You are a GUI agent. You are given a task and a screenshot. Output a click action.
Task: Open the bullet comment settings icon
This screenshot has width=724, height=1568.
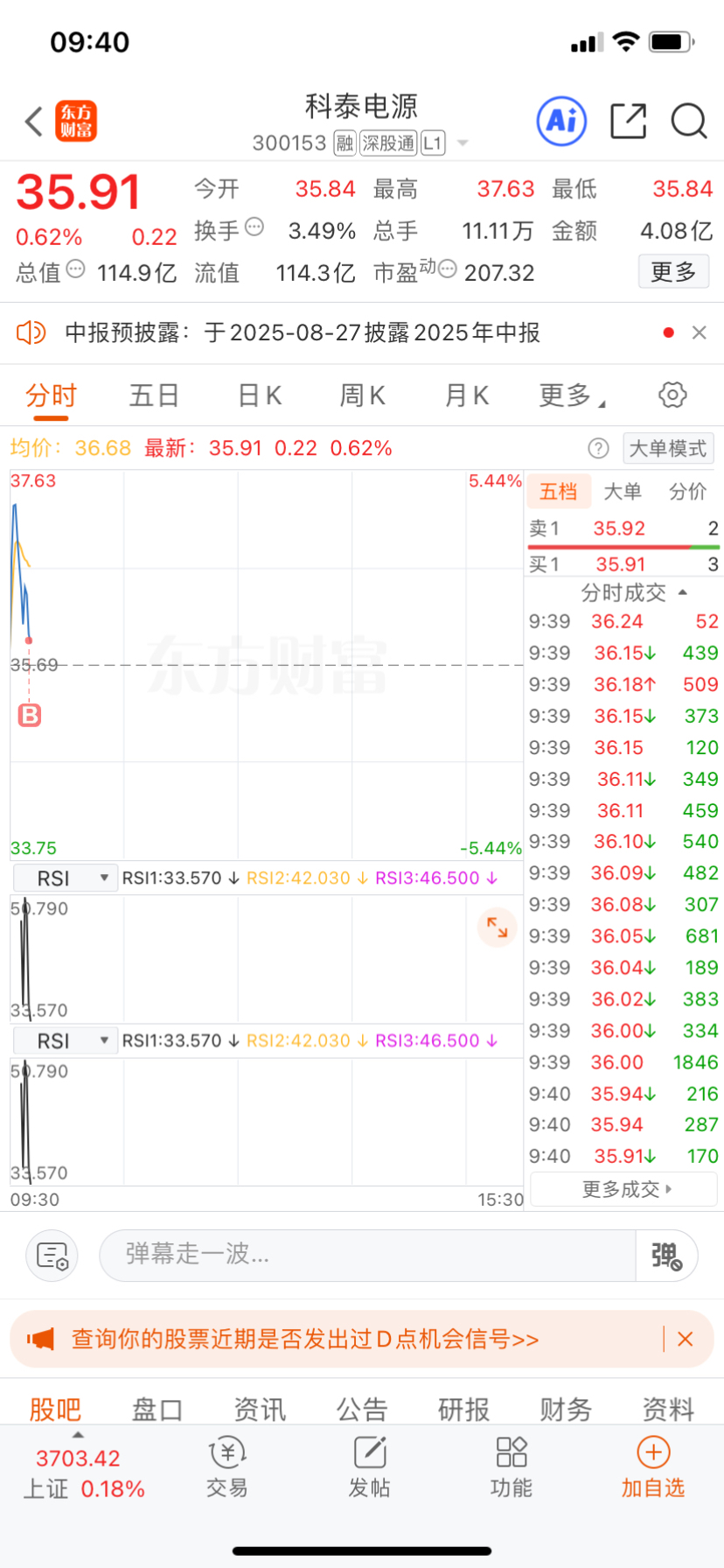point(52,1256)
